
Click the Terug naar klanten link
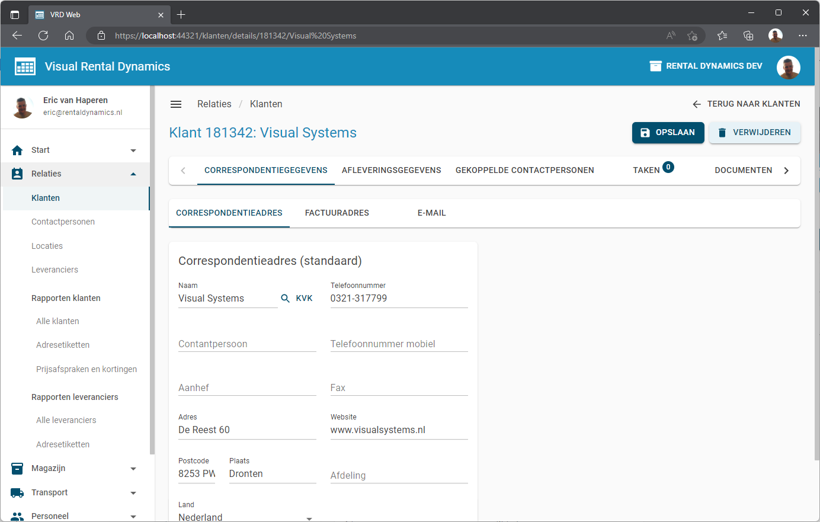(746, 104)
